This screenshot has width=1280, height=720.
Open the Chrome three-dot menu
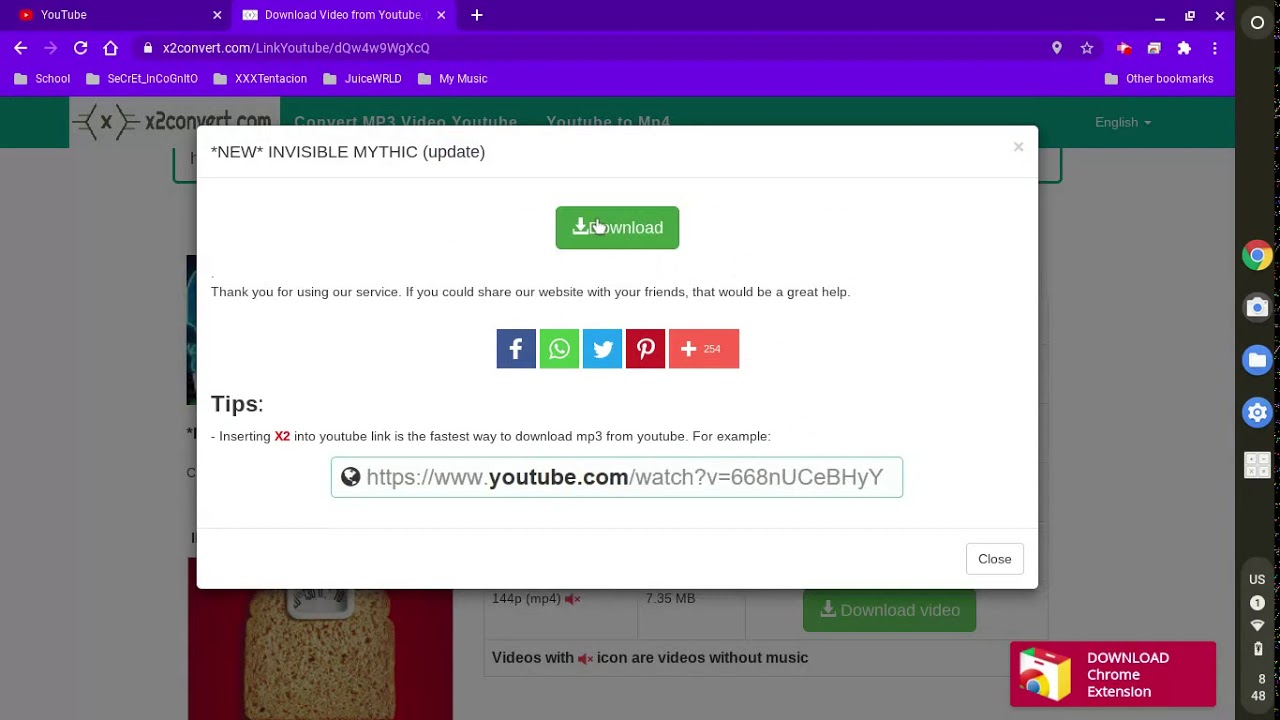click(1214, 48)
